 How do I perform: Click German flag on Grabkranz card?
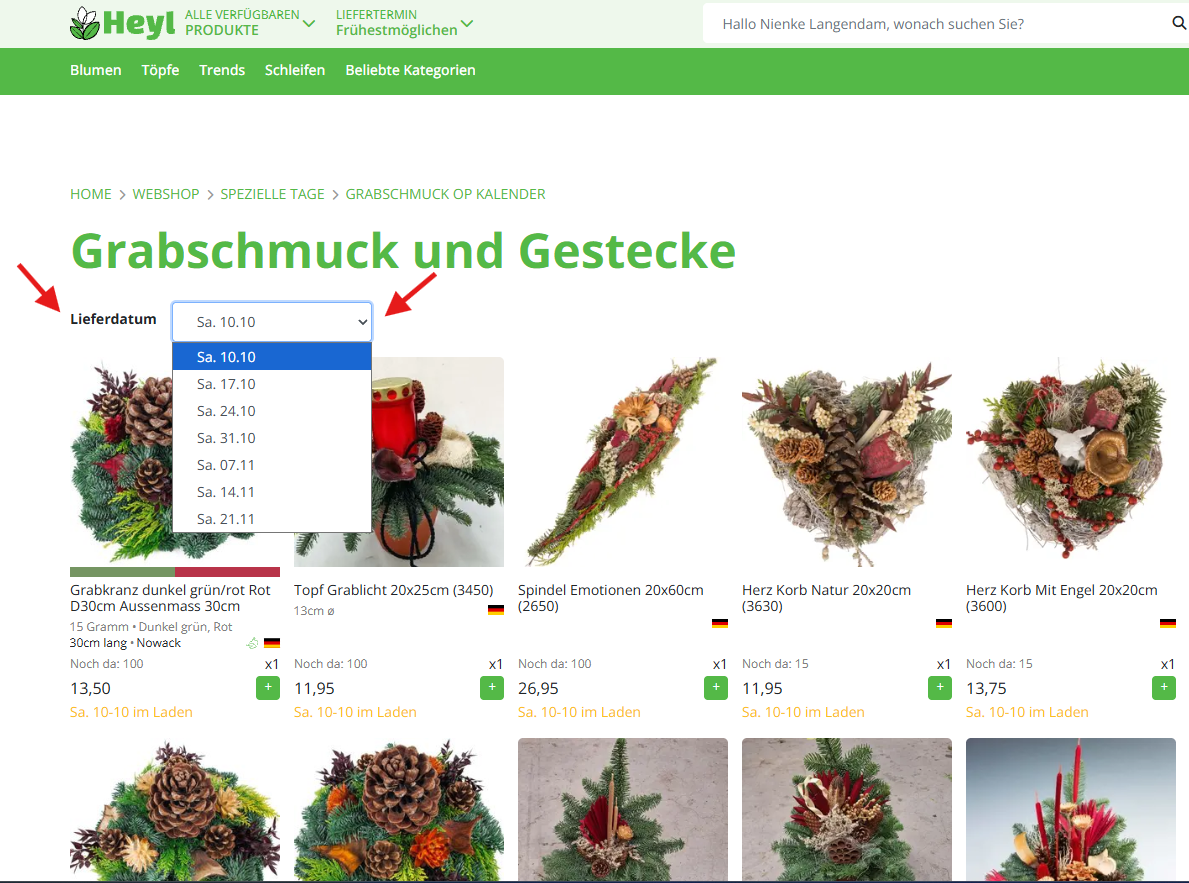pos(272,643)
